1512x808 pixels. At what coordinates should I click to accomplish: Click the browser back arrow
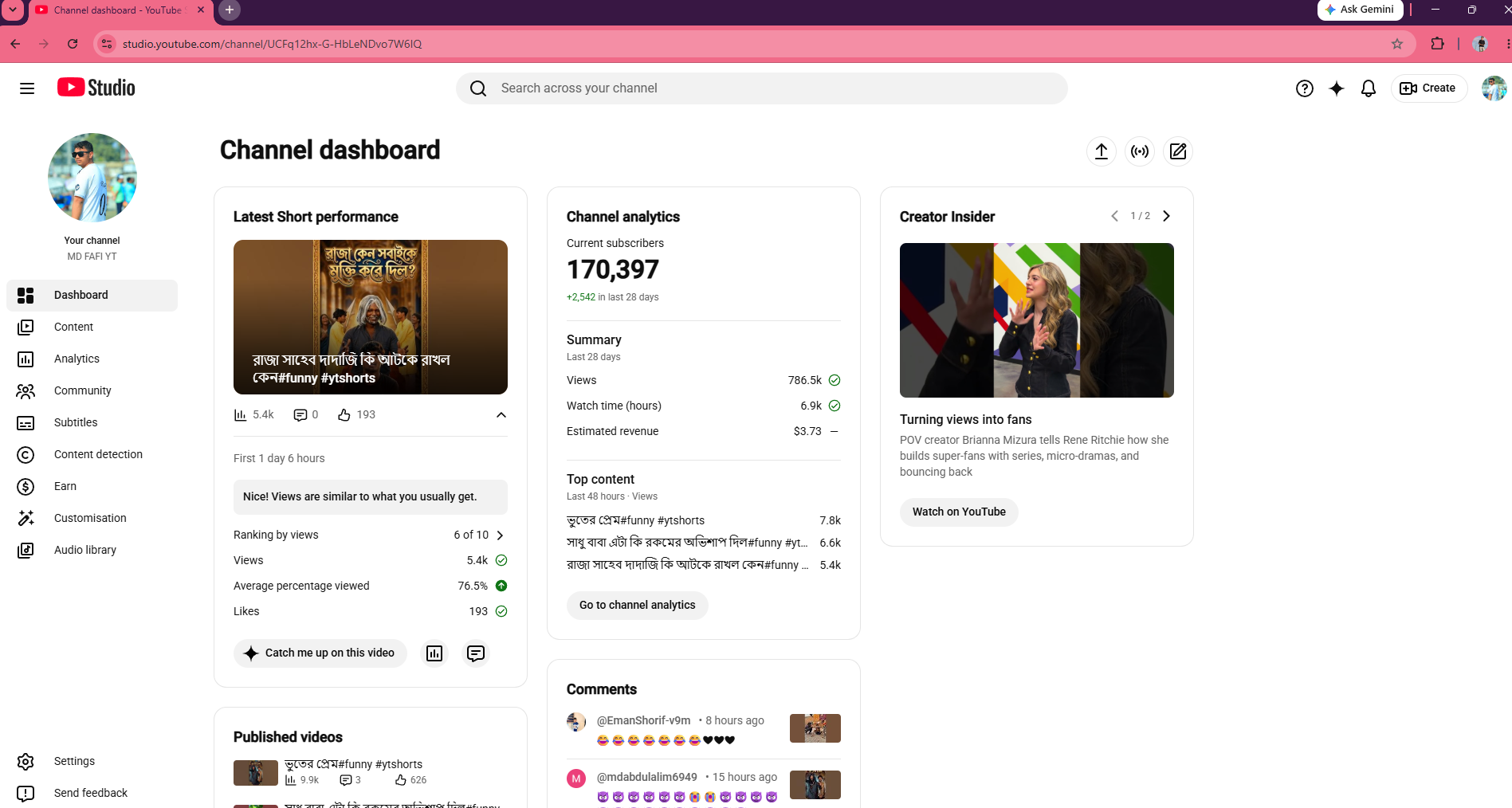click(x=15, y=44)
